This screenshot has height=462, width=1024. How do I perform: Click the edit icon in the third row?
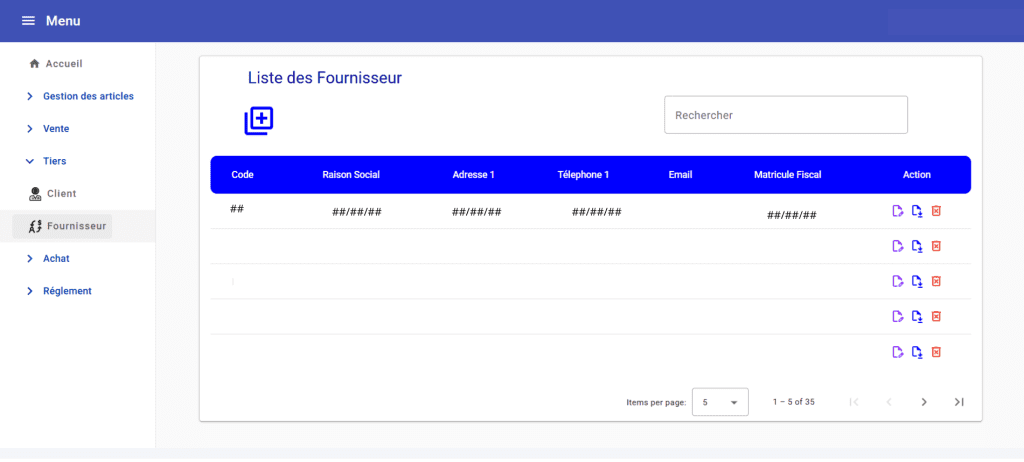coord(897,282)
